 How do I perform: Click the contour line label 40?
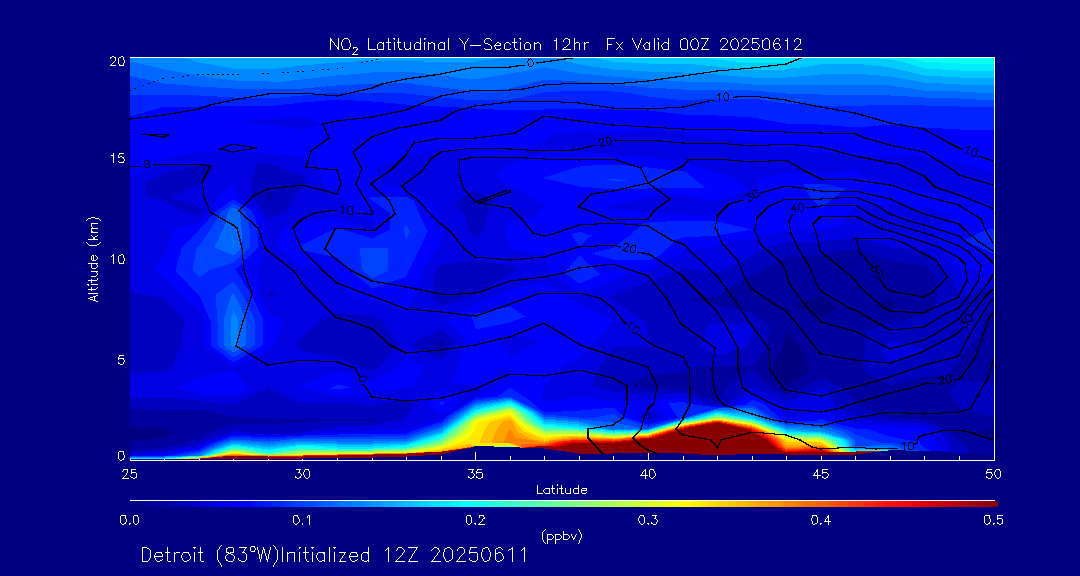point(798,207)
